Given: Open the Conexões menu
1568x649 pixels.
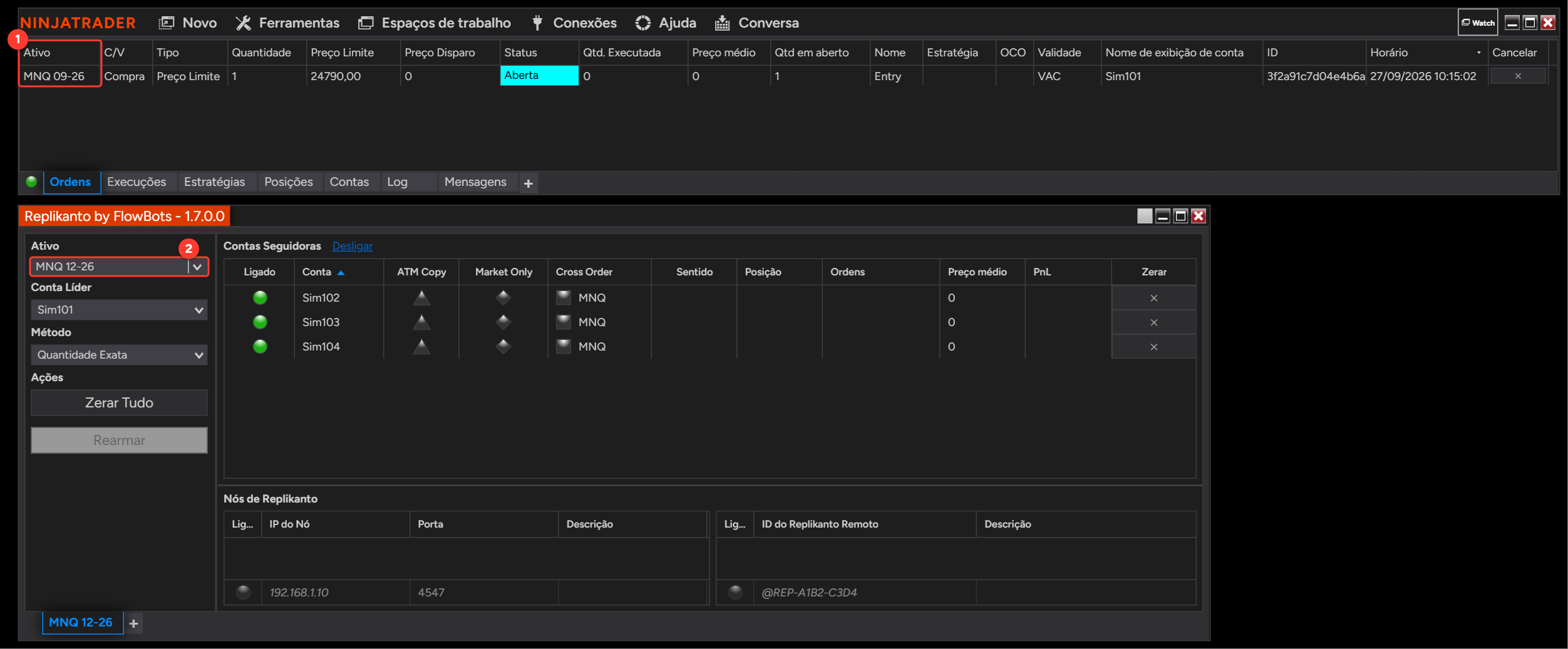Looking at the screenshot, I should (574, 23).
